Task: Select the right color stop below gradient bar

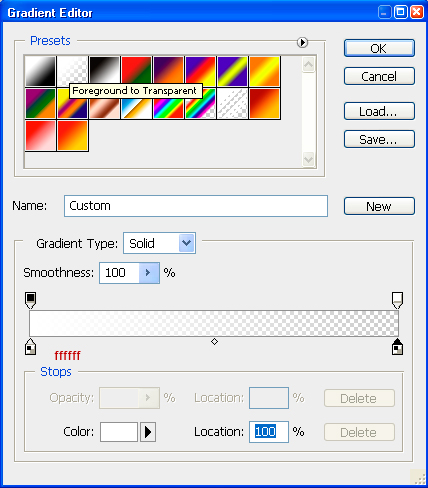Action: pos(397,347)
